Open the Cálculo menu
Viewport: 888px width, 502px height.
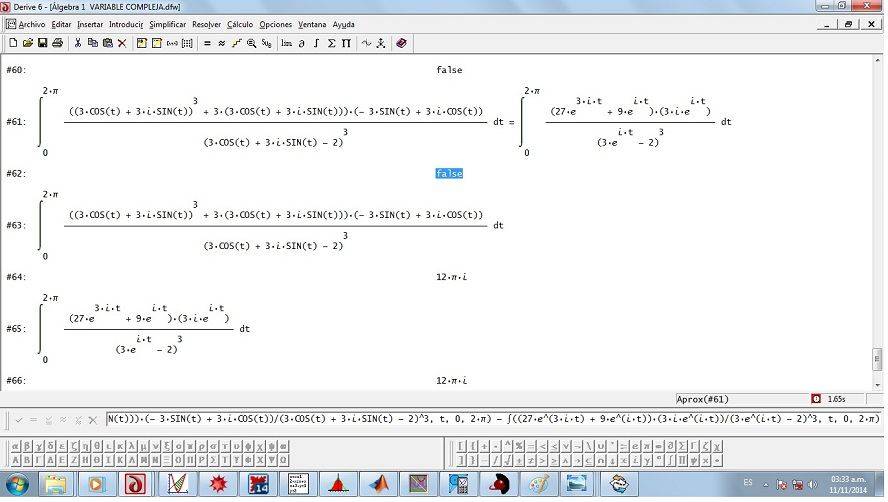tap(240, 24)
